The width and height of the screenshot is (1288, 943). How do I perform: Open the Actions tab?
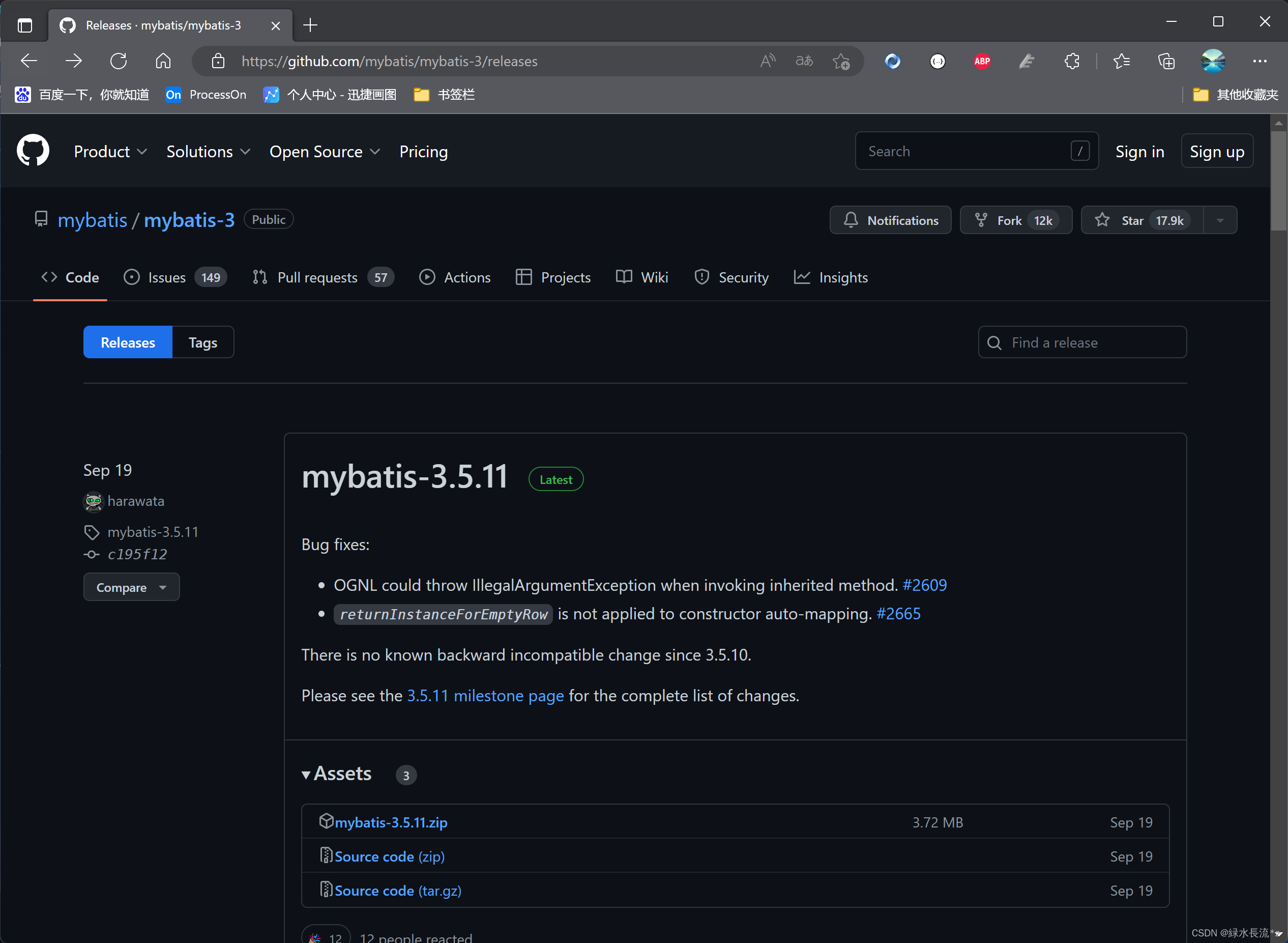coord(455,277)
